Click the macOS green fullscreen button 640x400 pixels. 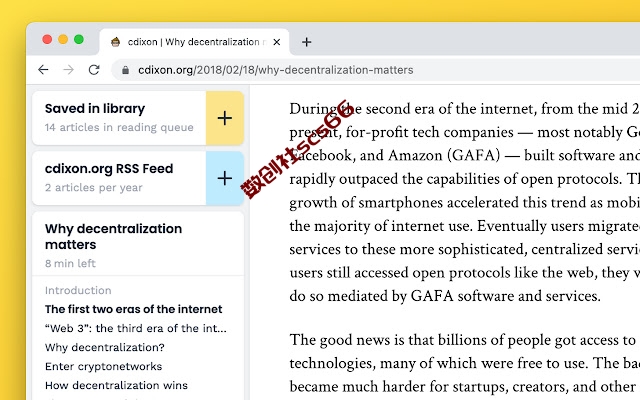[79, 39]
